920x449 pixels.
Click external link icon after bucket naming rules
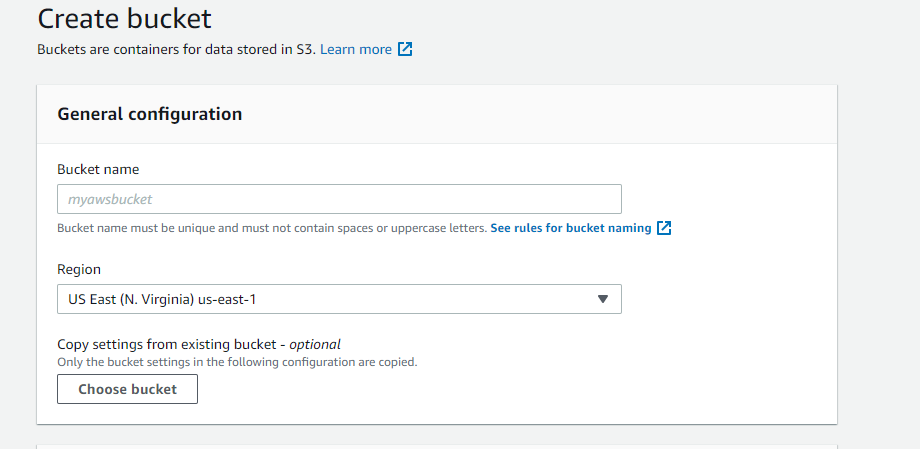point(664,228)
